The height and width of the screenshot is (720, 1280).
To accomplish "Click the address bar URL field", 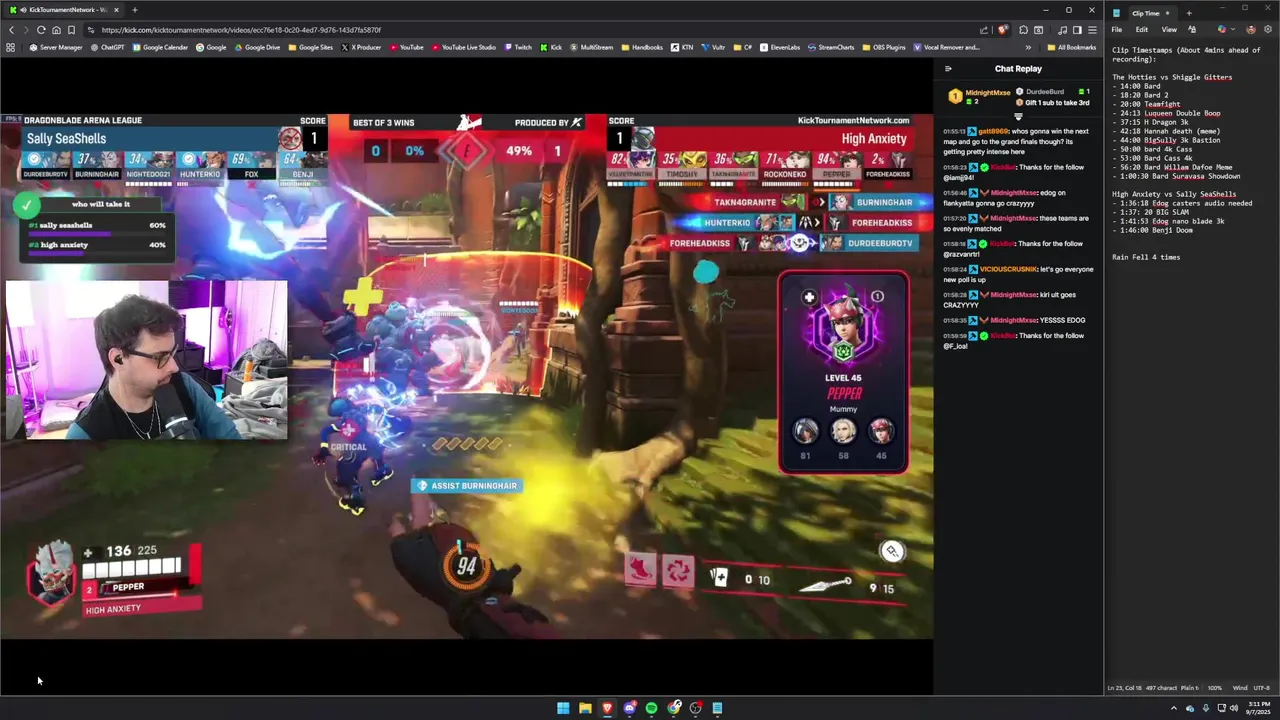I will tap(530, 30).
